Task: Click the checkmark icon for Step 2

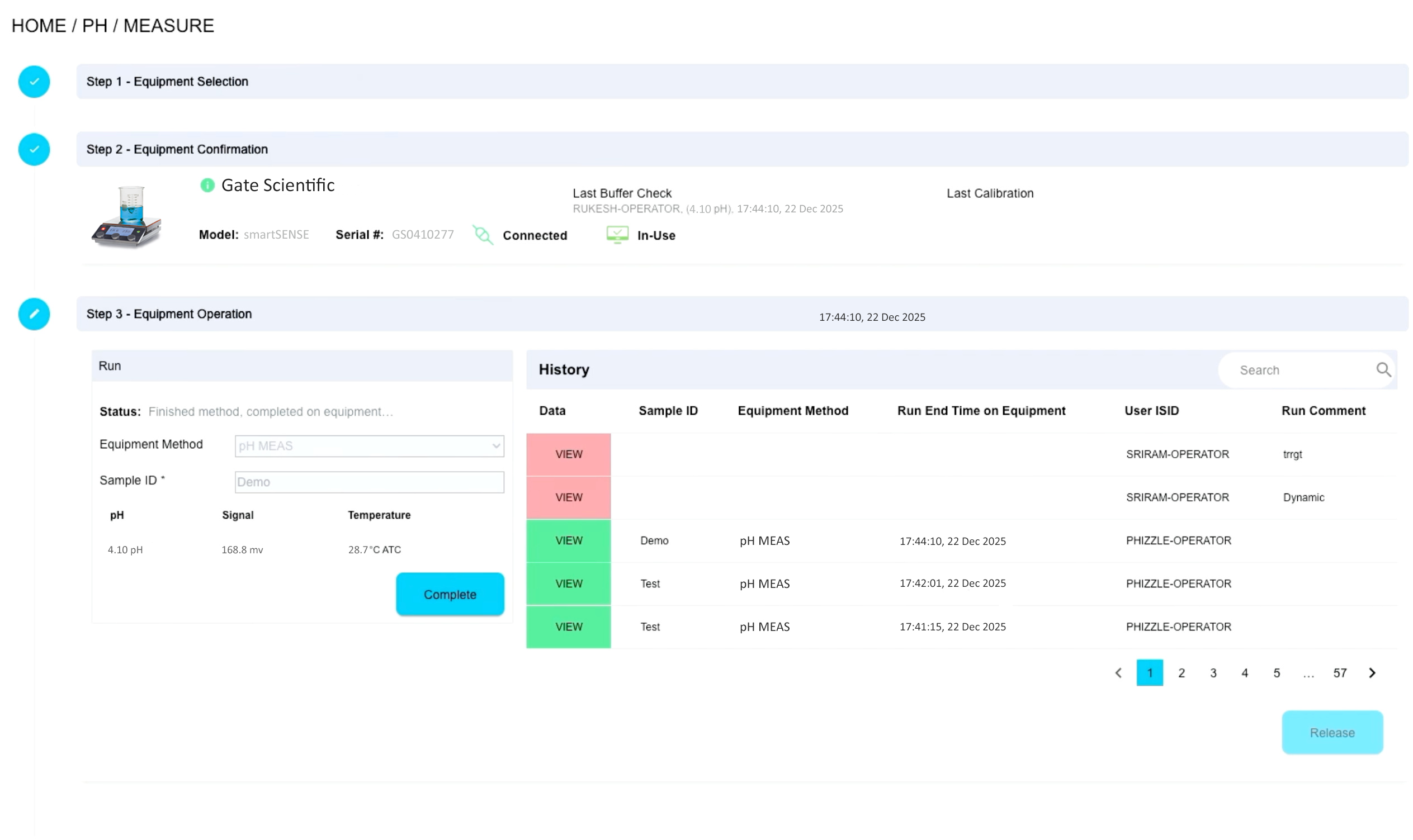Action: 34,149
